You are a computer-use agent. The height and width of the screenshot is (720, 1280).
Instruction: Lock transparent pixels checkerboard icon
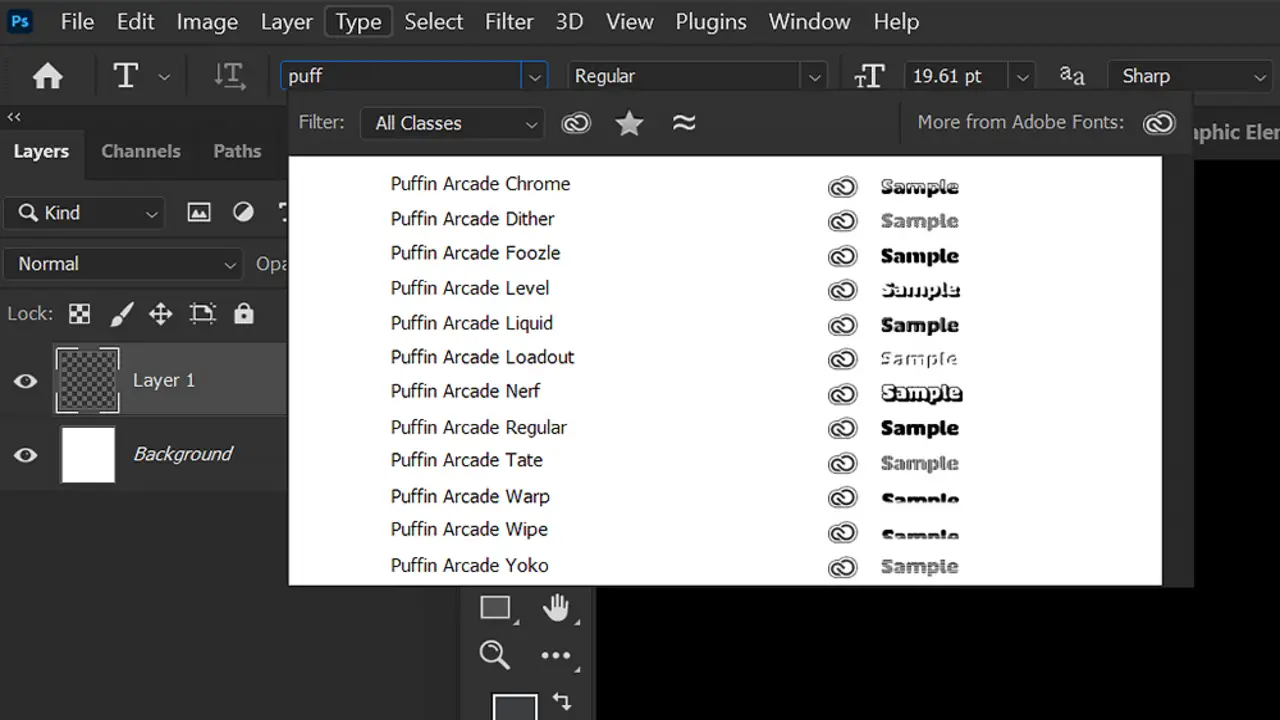pos(79,314)
